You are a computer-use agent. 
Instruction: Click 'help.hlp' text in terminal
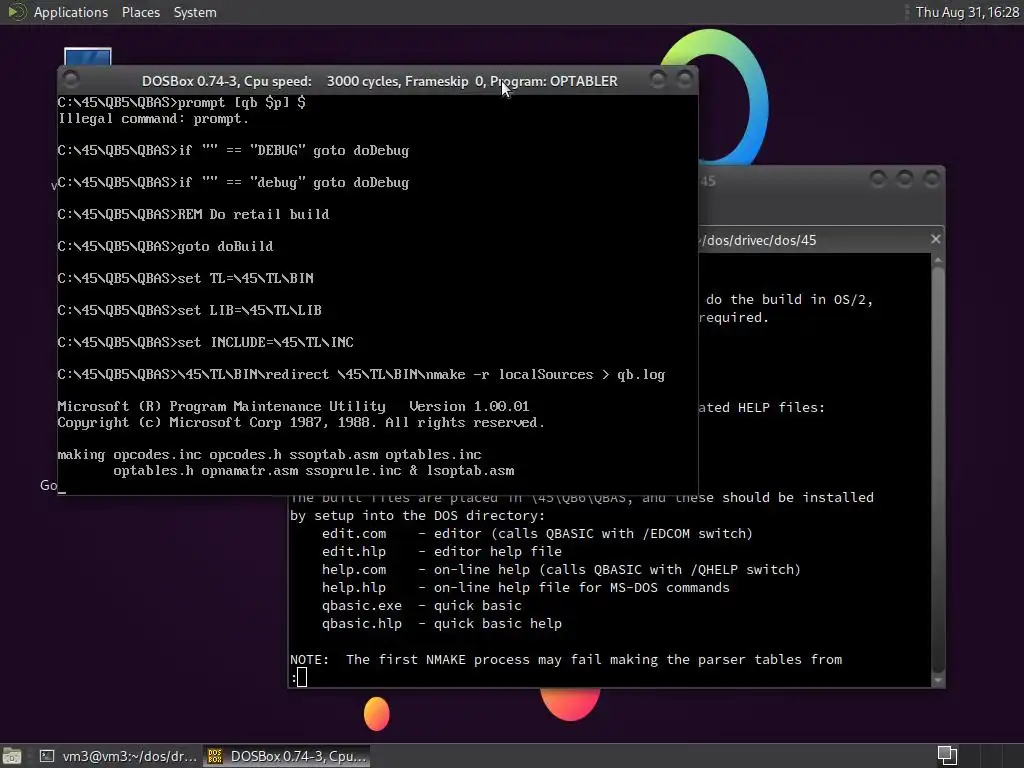(x=354, y=588)
